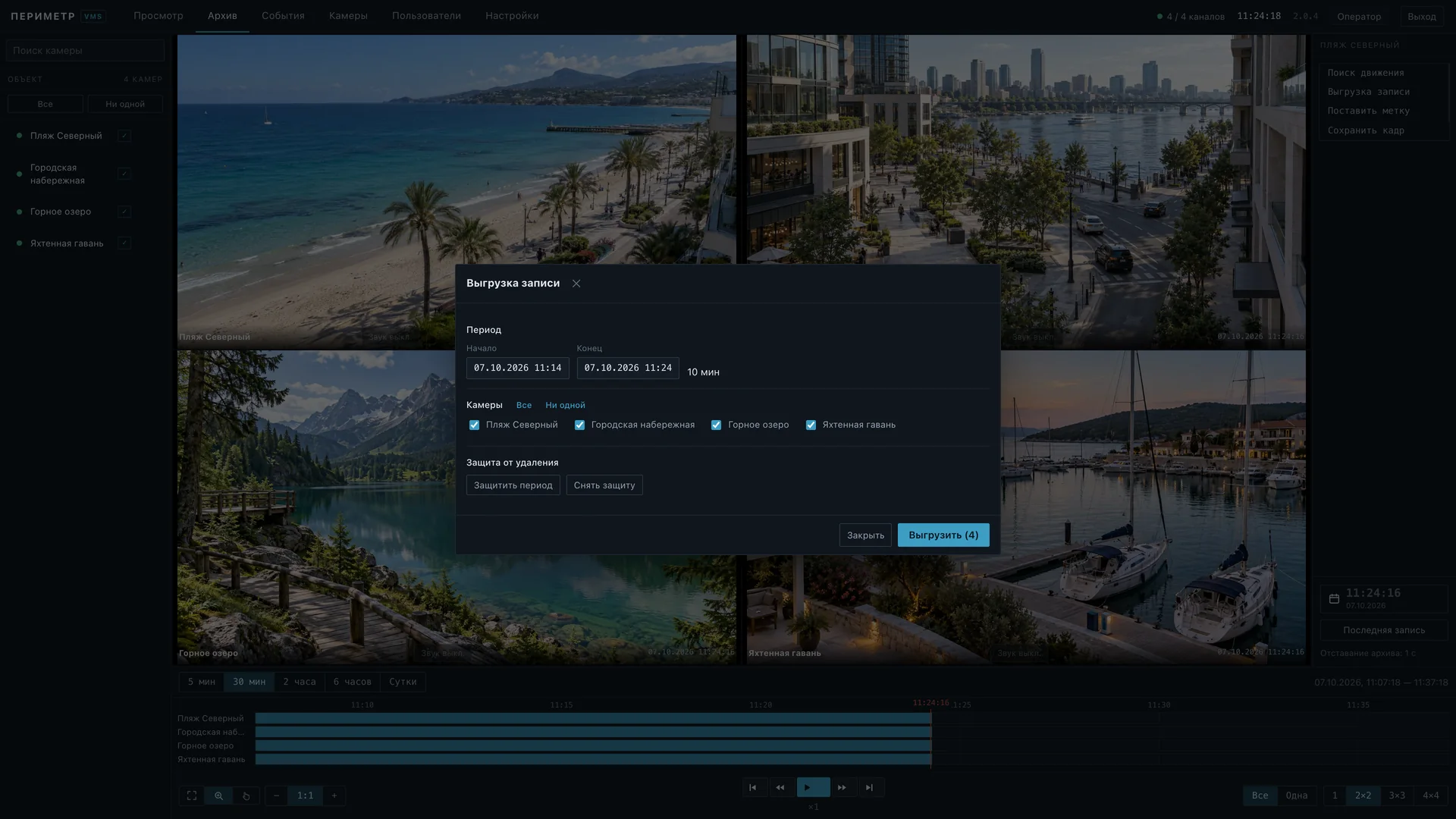Select the pan hand tool

246,795
